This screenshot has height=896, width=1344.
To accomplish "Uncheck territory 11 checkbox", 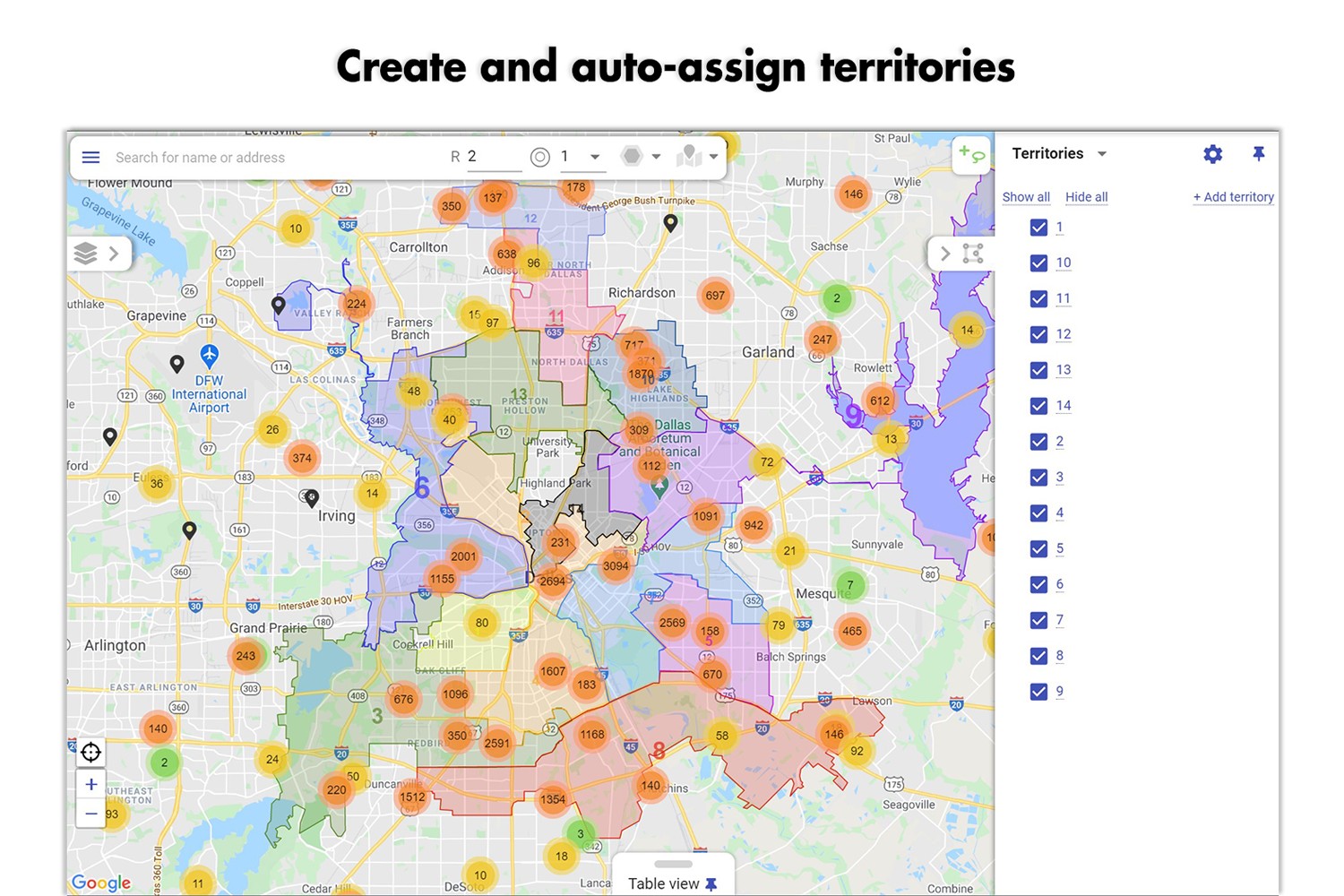I will [1038, 299].
